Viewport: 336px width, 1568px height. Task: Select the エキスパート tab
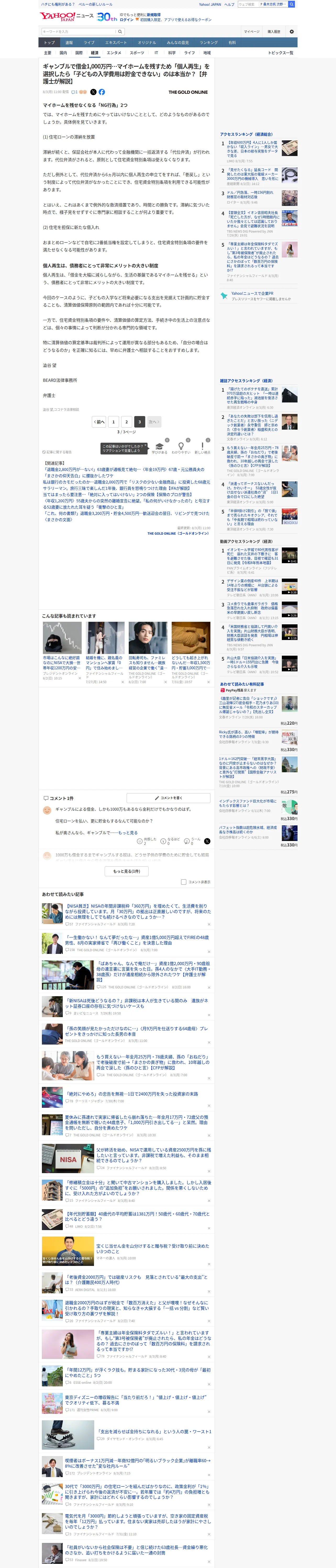(116, 43)
